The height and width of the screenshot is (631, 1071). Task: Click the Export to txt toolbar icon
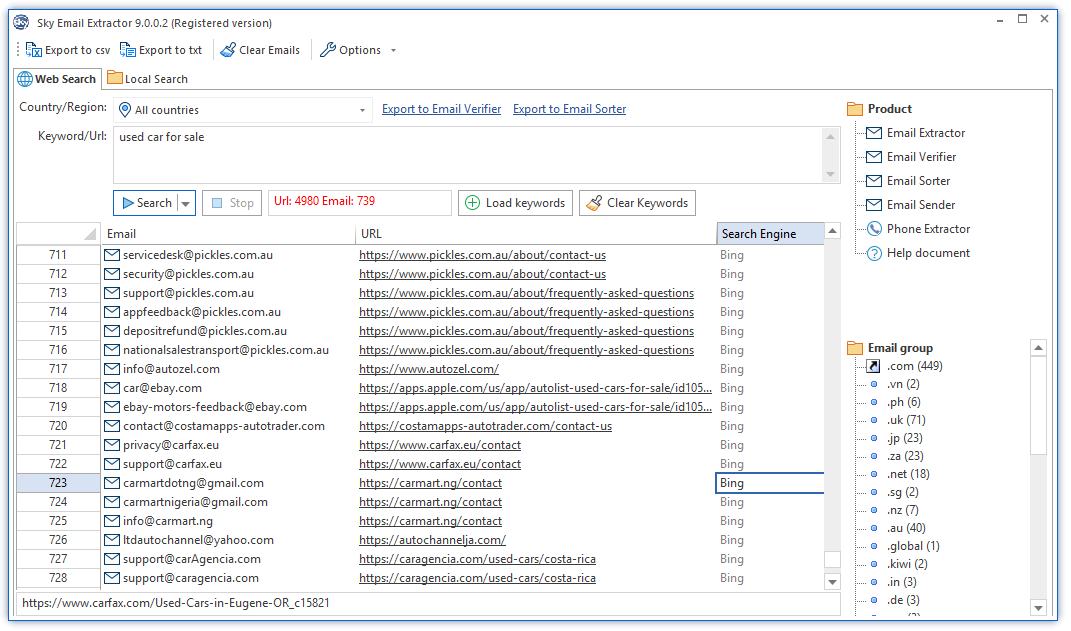128,50
